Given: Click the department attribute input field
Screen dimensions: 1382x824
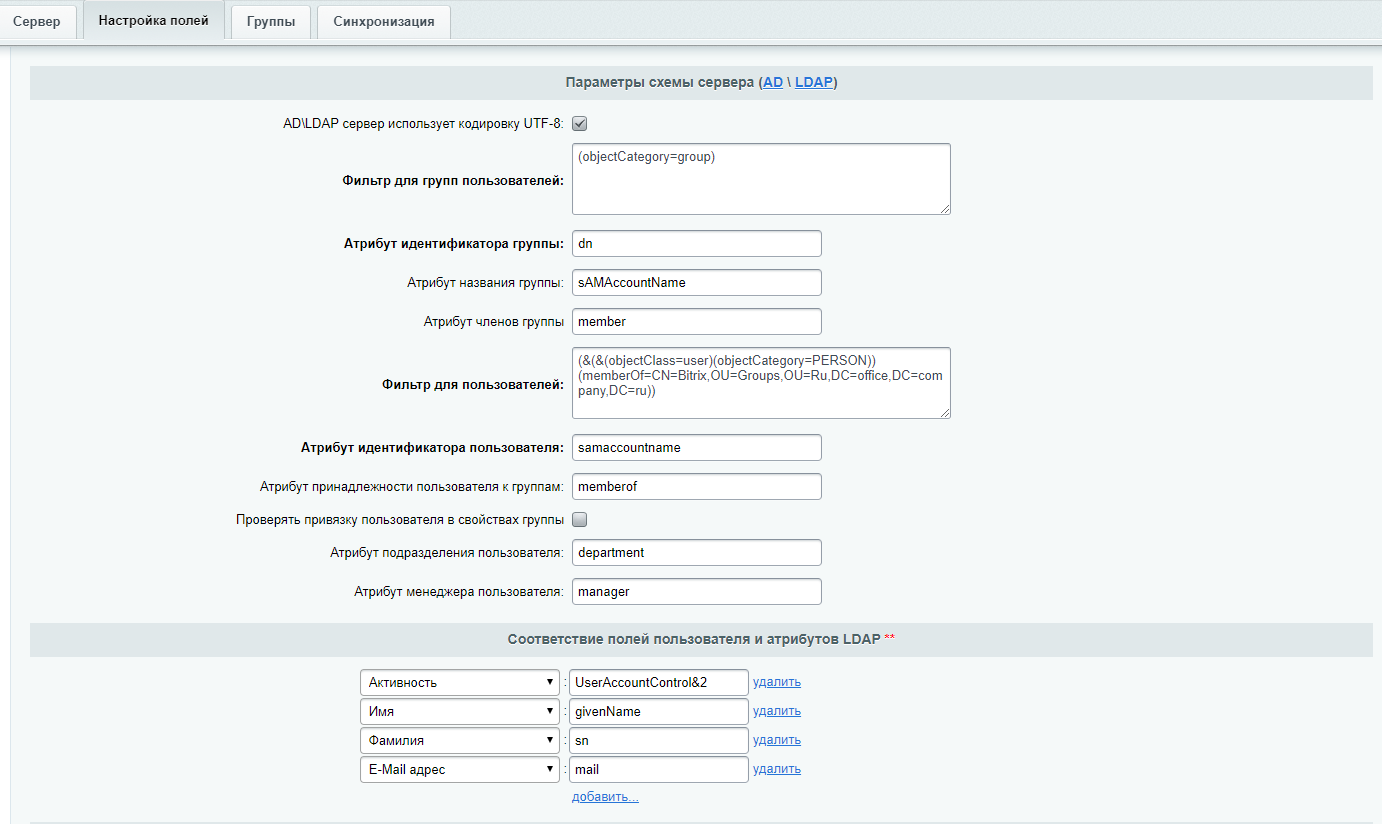Looking at the screenshot, I should [x=696, y=553].
